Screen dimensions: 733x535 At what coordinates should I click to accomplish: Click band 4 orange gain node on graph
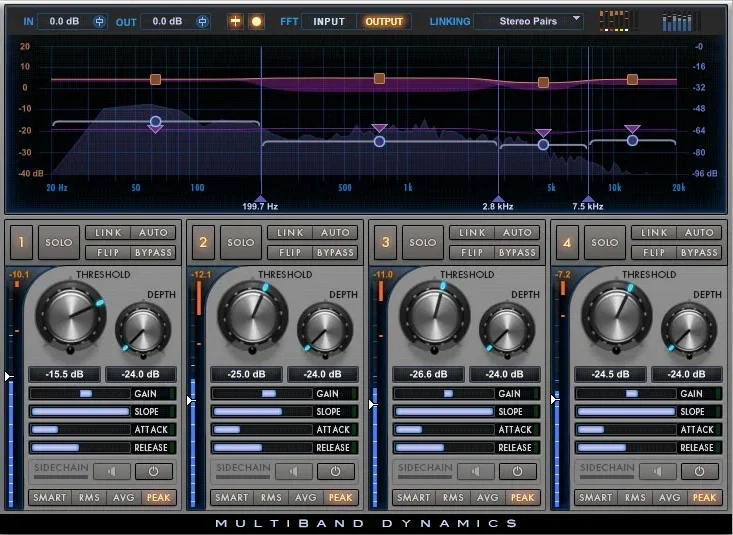coord(632,80)
